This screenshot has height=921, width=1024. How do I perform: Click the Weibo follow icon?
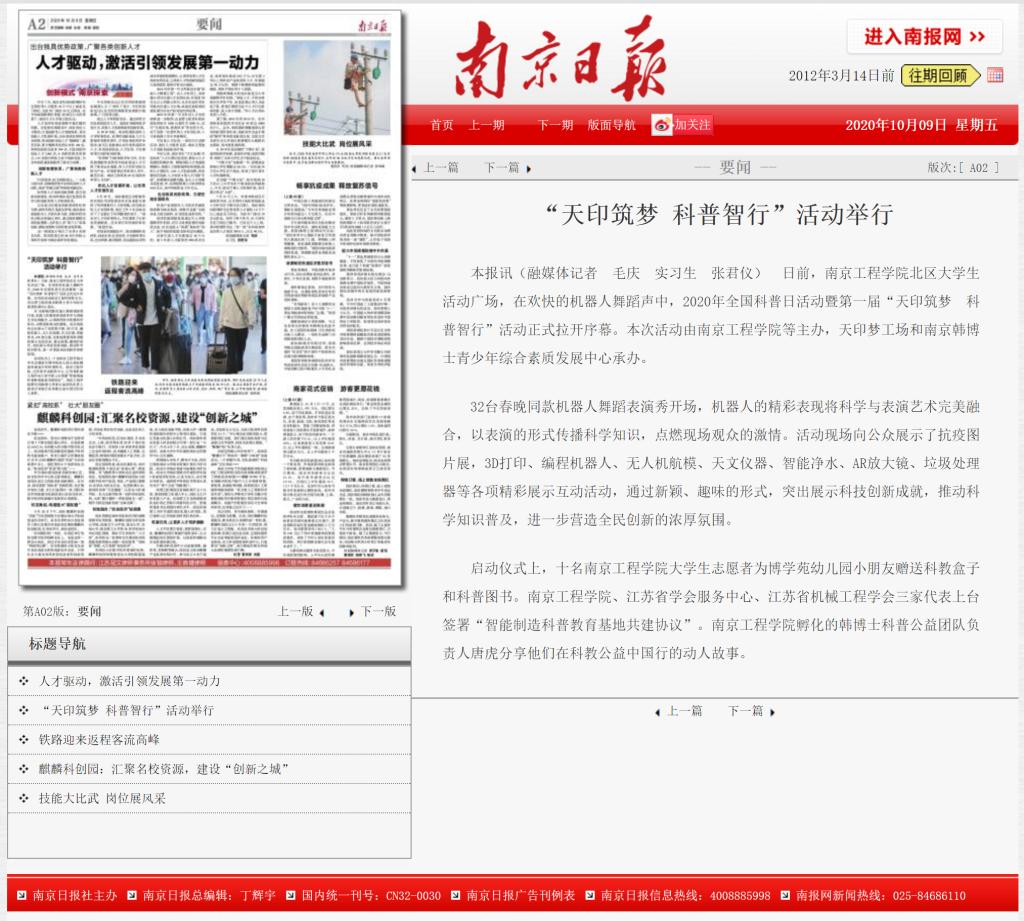tap(662, 125)
